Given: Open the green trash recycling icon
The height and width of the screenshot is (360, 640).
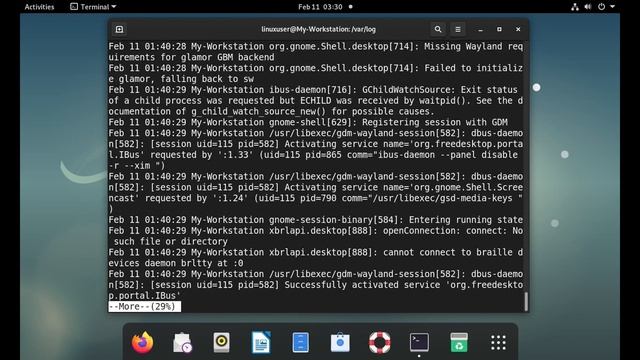Looking at the screenshot, I should click(459, 342).
